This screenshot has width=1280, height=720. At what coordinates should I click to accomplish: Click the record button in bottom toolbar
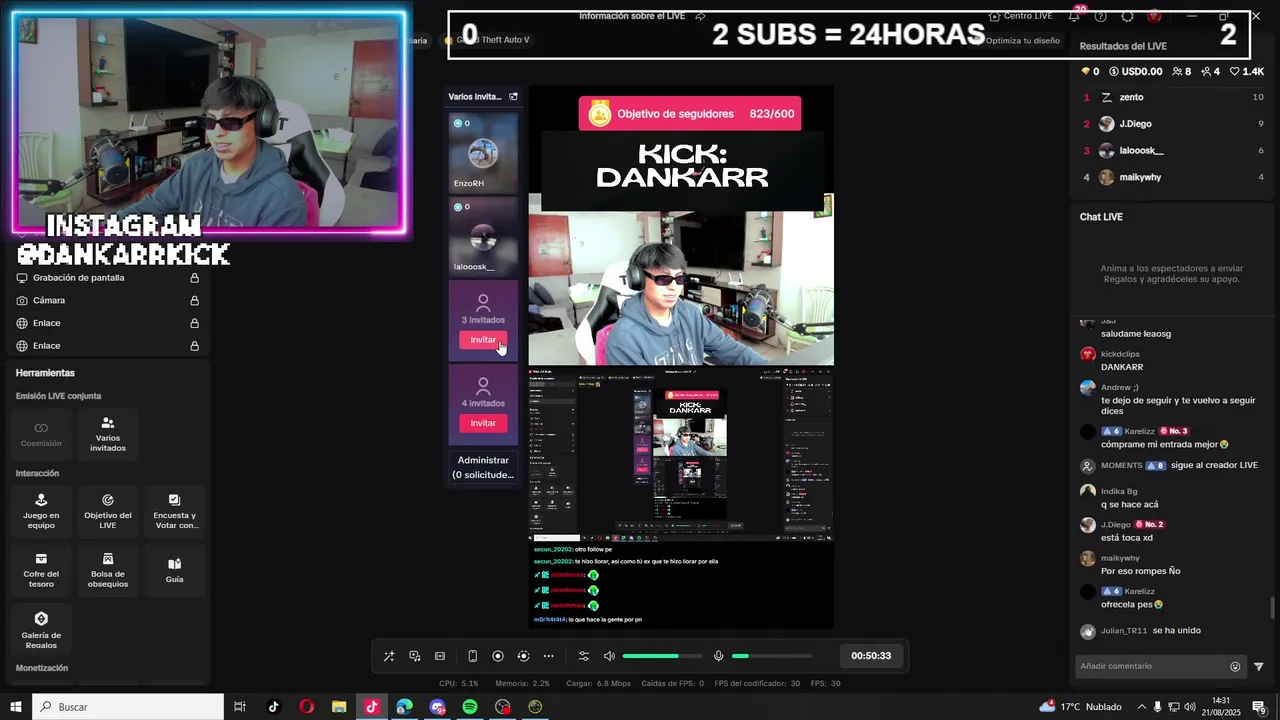coord(498,656)
